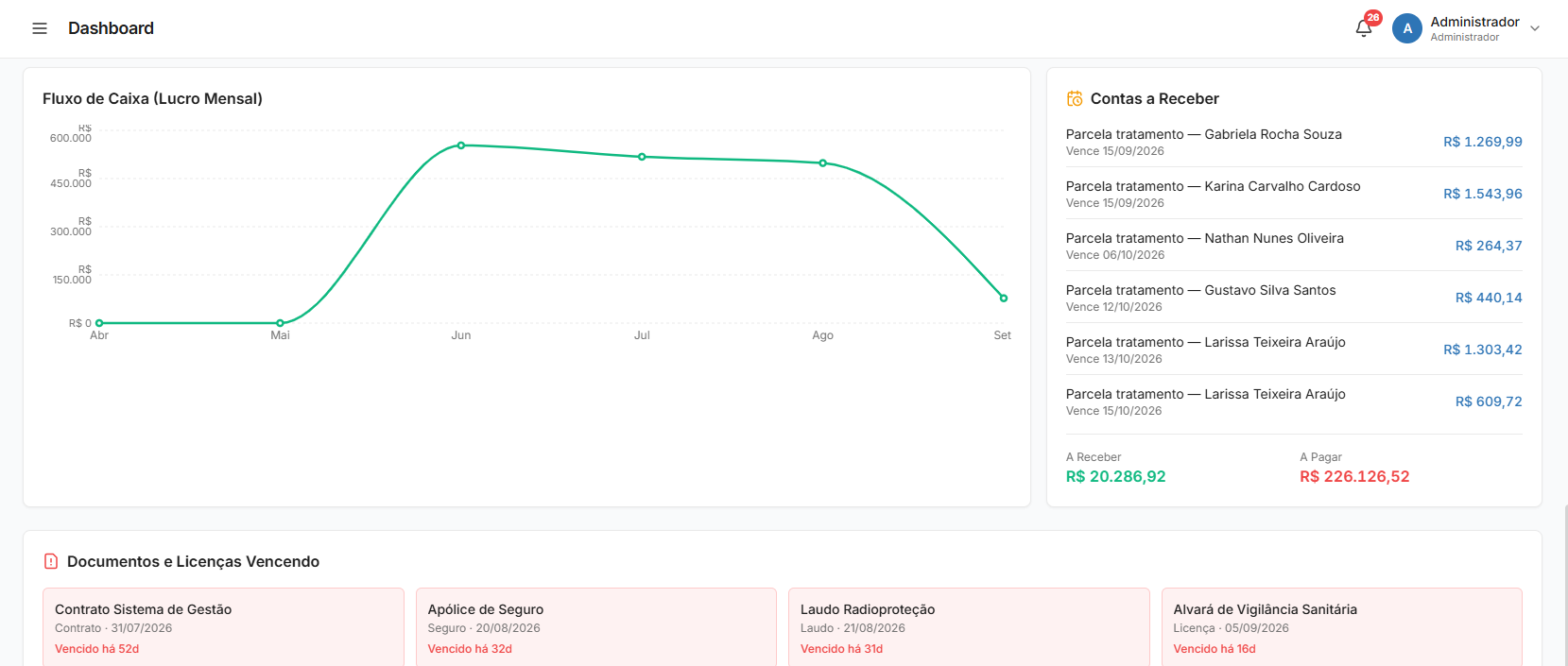The height and width of the screenshot is (666, 1568).
Task: Click the A Receber total R$ 20.286,92
Action: pos(1115,476)
